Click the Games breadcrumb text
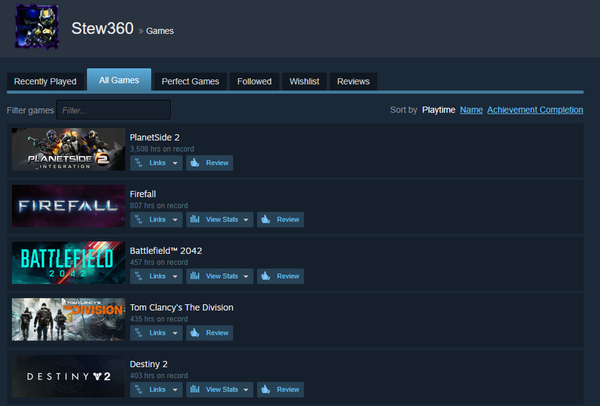600x406 pixels. (x=160, y=31)
